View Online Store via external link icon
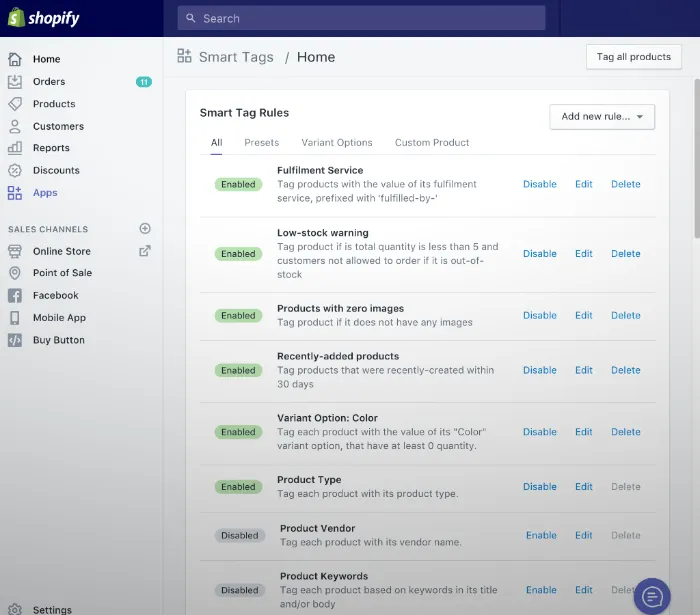Image resolution: width=700 pixels, height=615 pixels. coord(145,251)
